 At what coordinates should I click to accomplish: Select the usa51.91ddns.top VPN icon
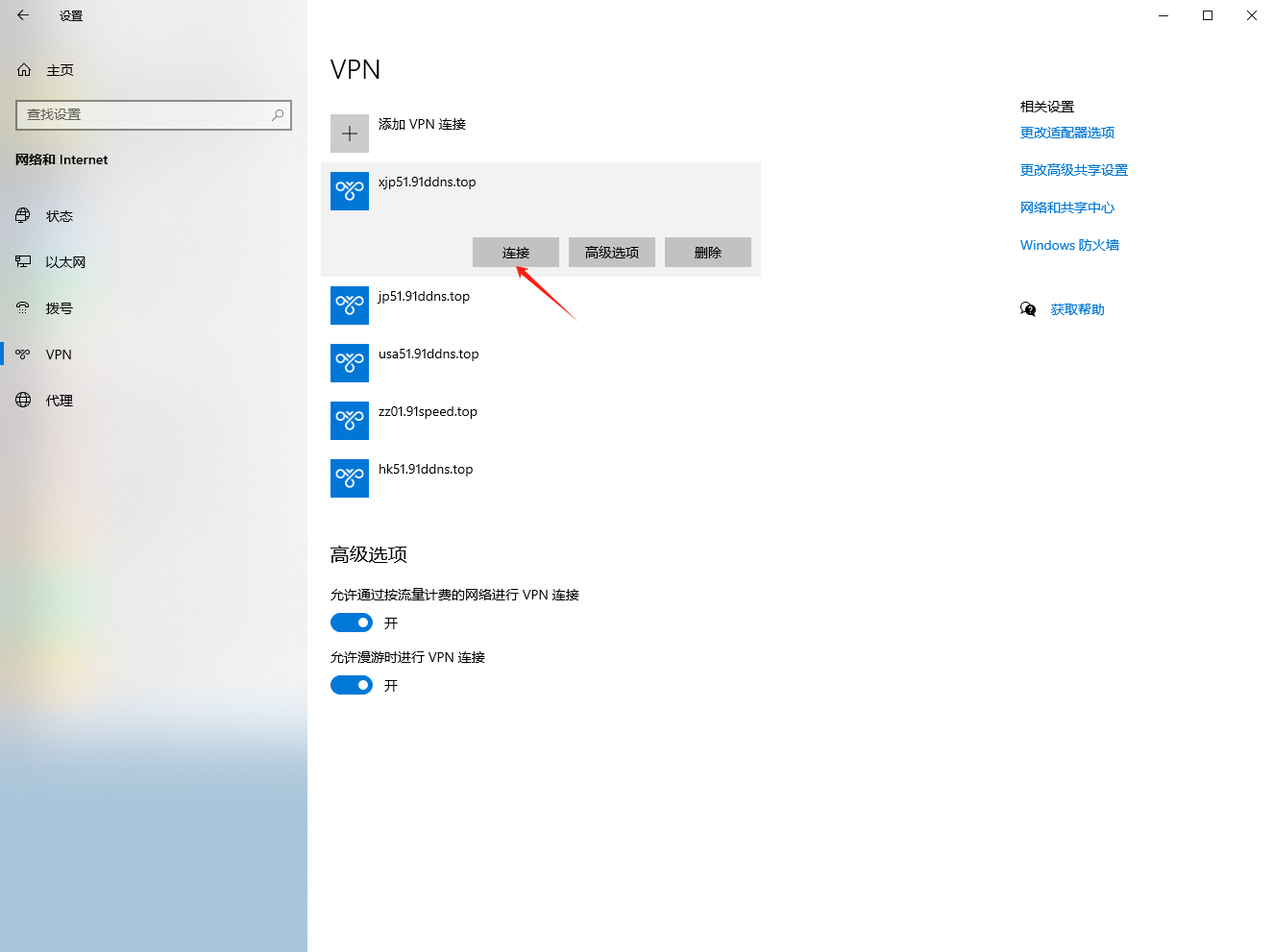tap(350, 363)
